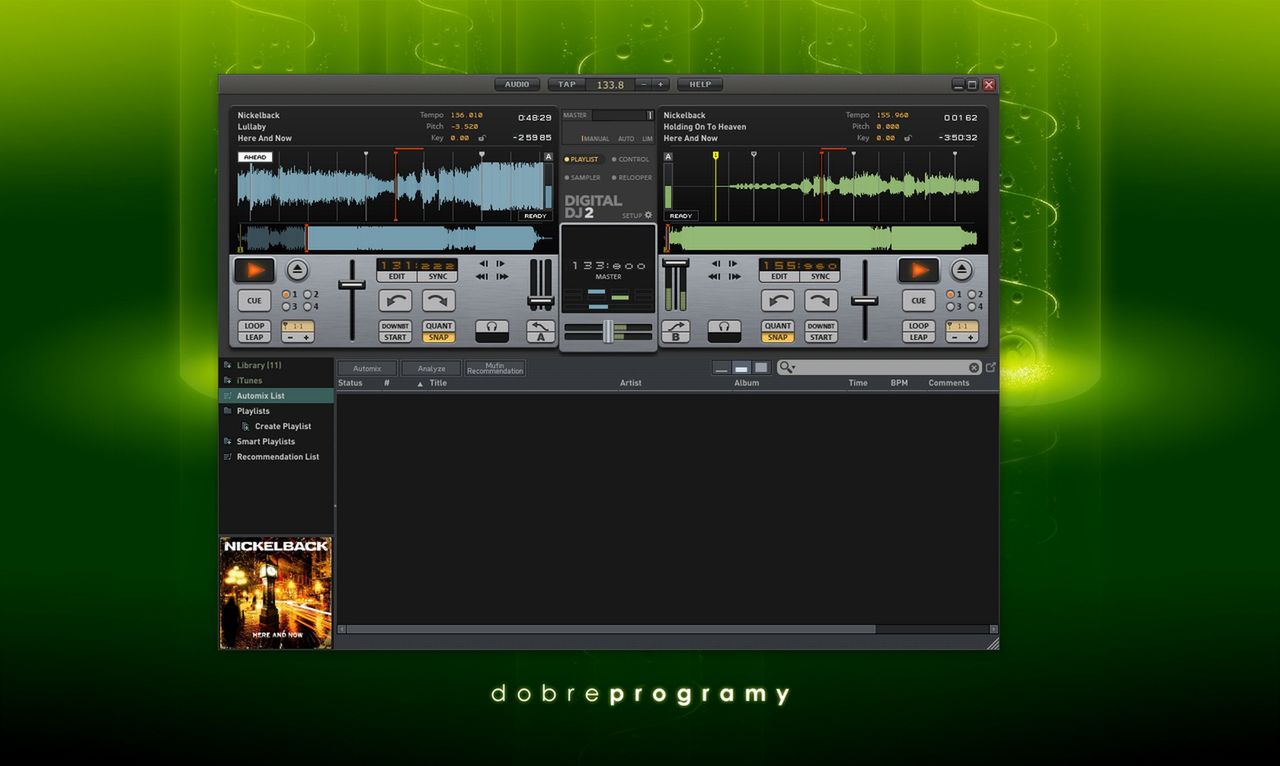This screenshot has width=1280, height=766.
Task: Select cue point 1 on deck A
Action: coord(286,295)
